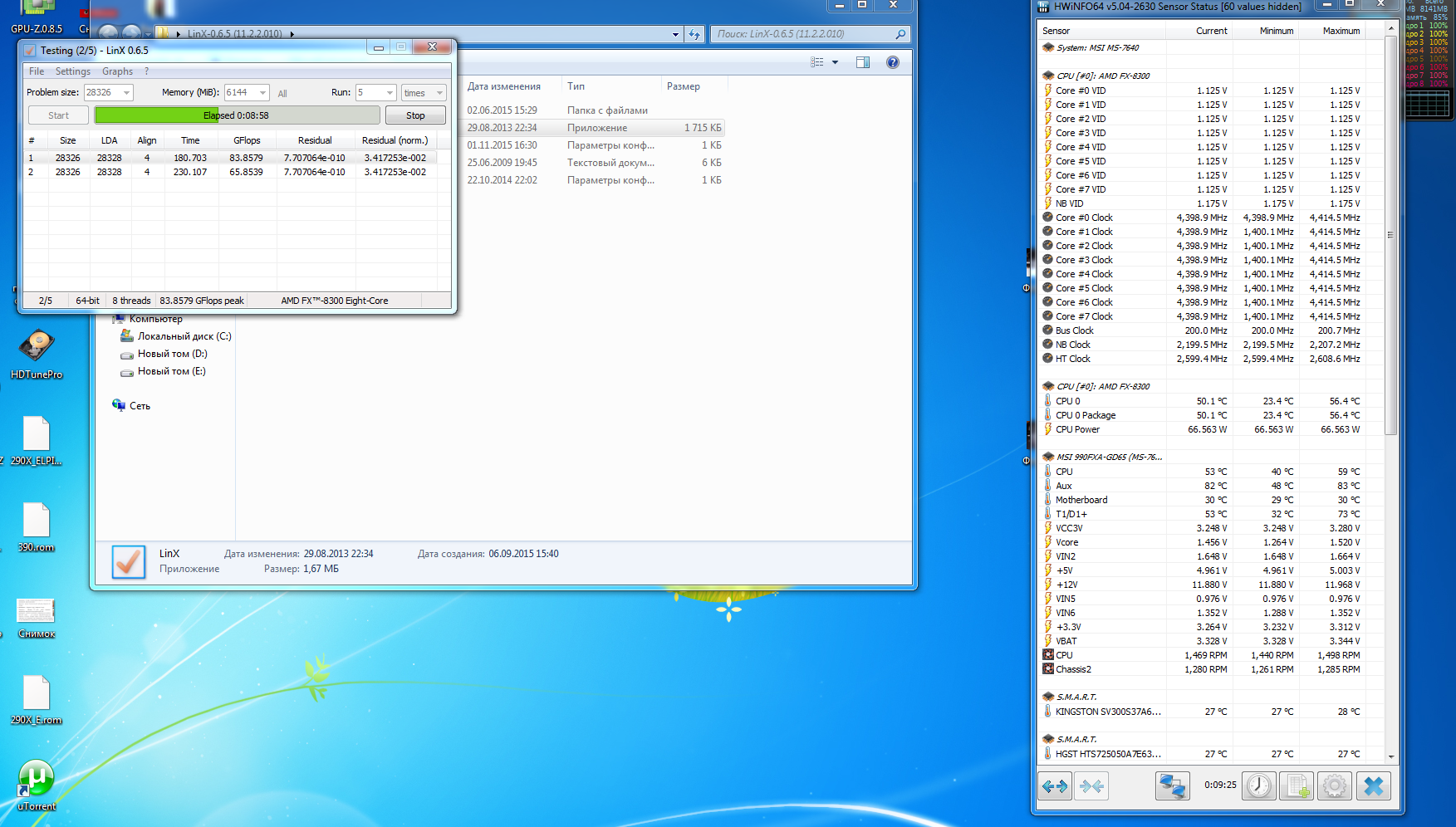This screenshot has height=827, width=1456.
Task: Refresh the Explorer address bar location
Action: pyautogui.click(x=694, y=34)
